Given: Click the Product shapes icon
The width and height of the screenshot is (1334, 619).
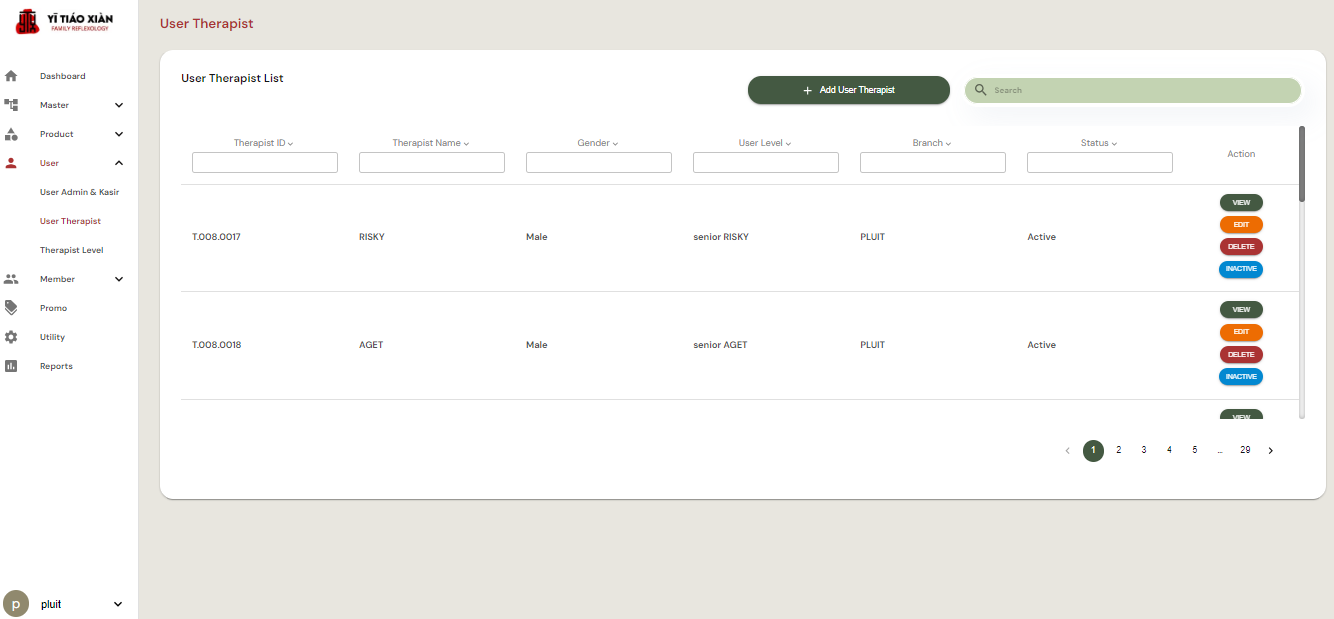Looking at the screenshot, I should 12,134.
